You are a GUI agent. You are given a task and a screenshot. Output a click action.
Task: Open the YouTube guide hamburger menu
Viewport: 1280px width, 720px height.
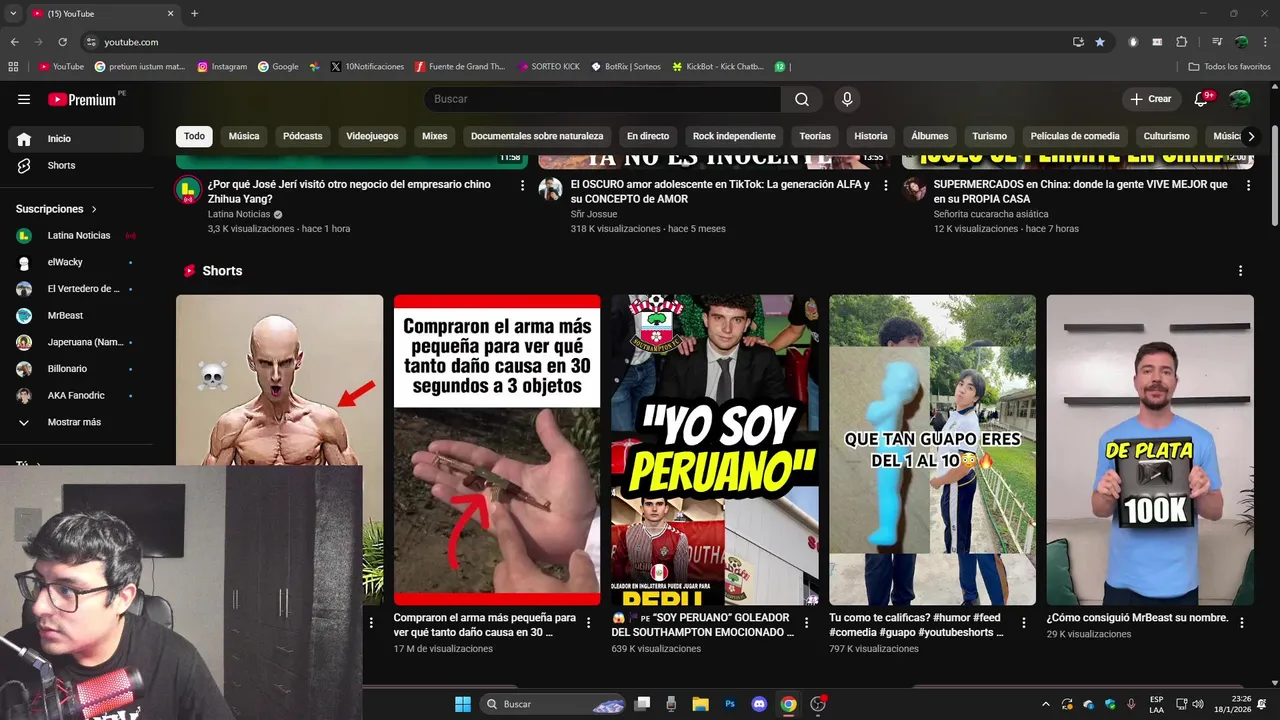(x=24, y=99)
